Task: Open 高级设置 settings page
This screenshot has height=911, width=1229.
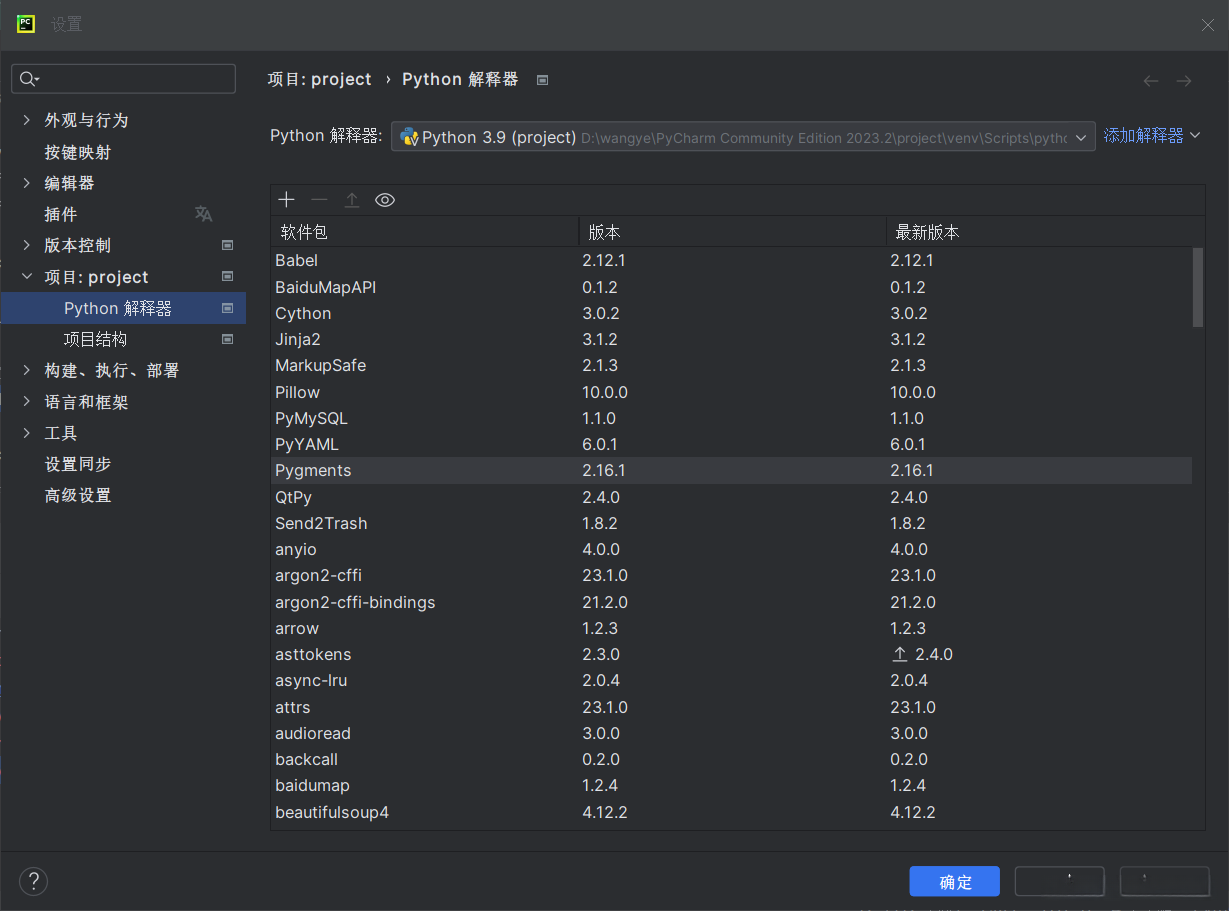Action: [78, 495]
